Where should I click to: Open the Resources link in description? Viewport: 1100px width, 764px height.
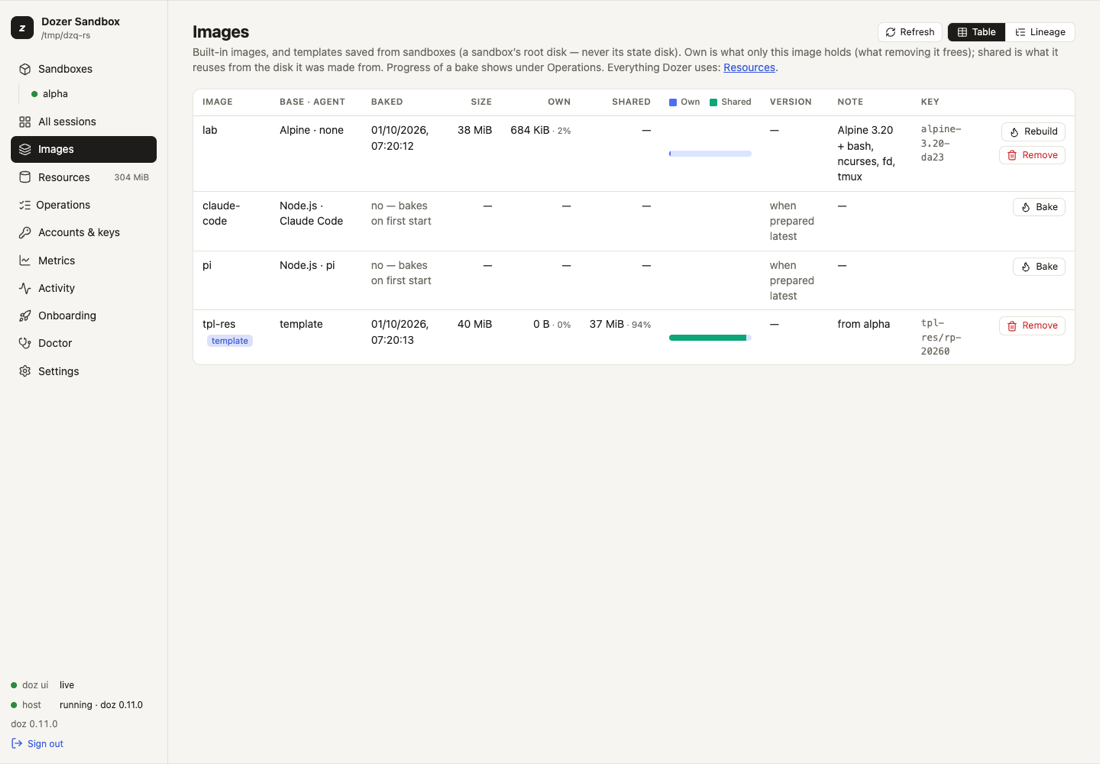tap(749, 67)
